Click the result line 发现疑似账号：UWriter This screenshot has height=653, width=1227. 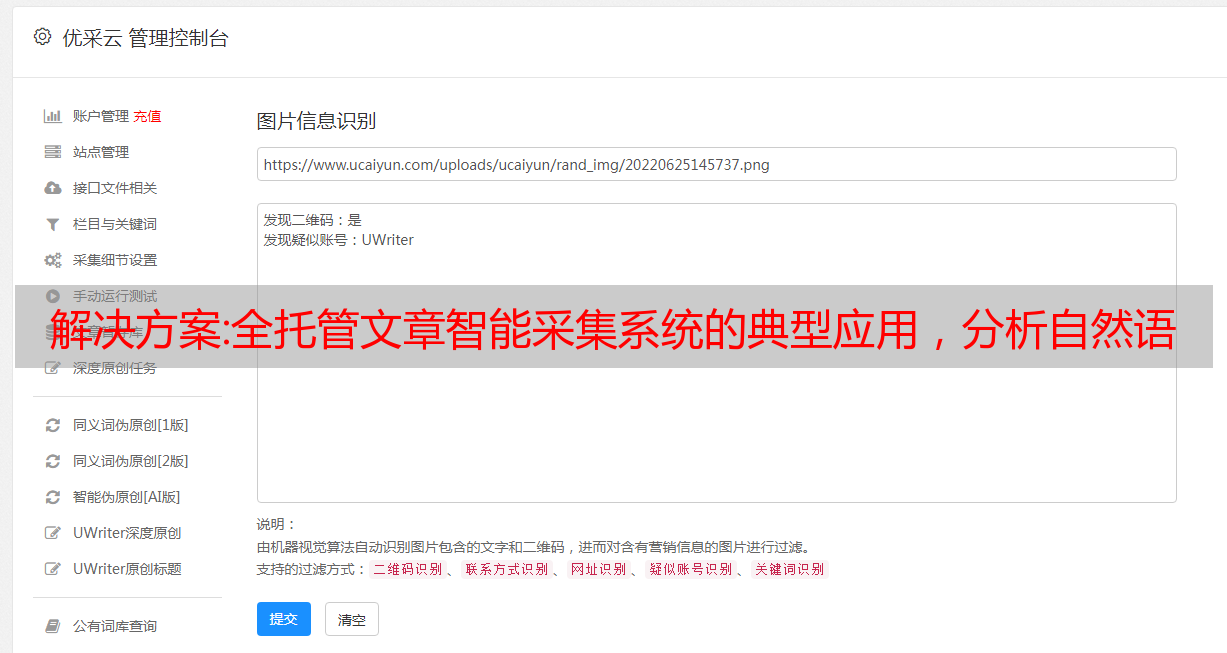pos(338,240)
